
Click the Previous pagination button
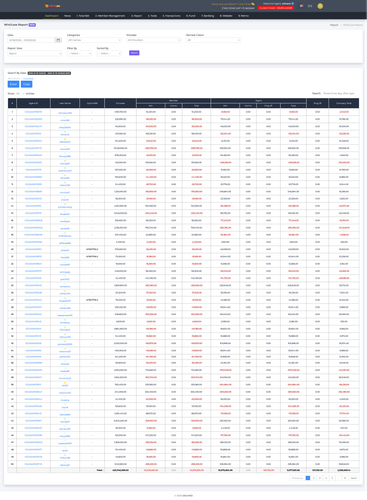coord(297,478)
